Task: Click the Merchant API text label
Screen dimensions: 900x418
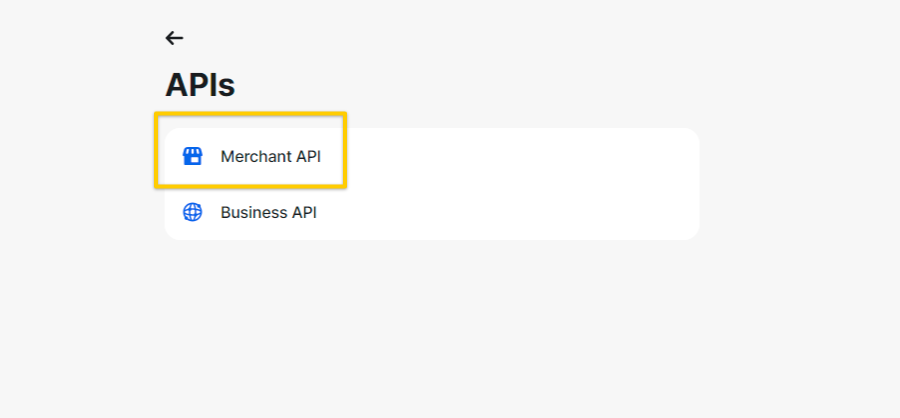Action: pos(270,156)
